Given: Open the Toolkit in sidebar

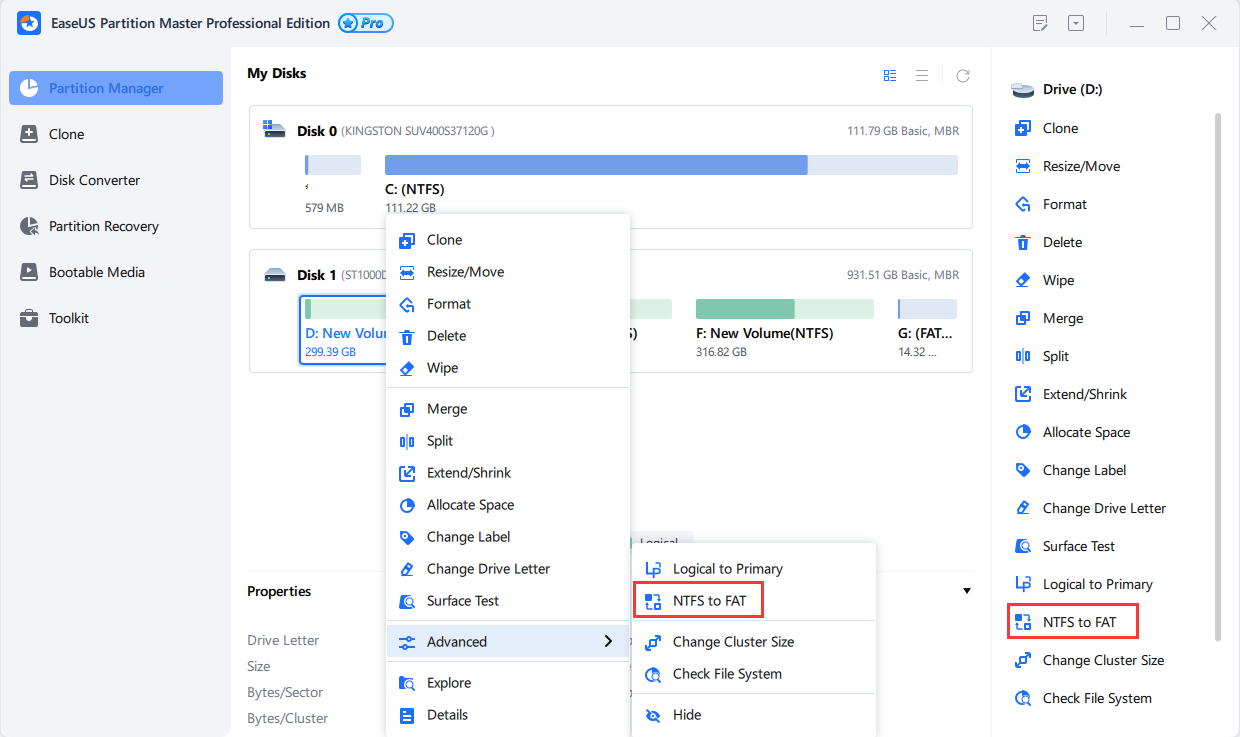Looking at the screenshot, I should tap(68, 318).
